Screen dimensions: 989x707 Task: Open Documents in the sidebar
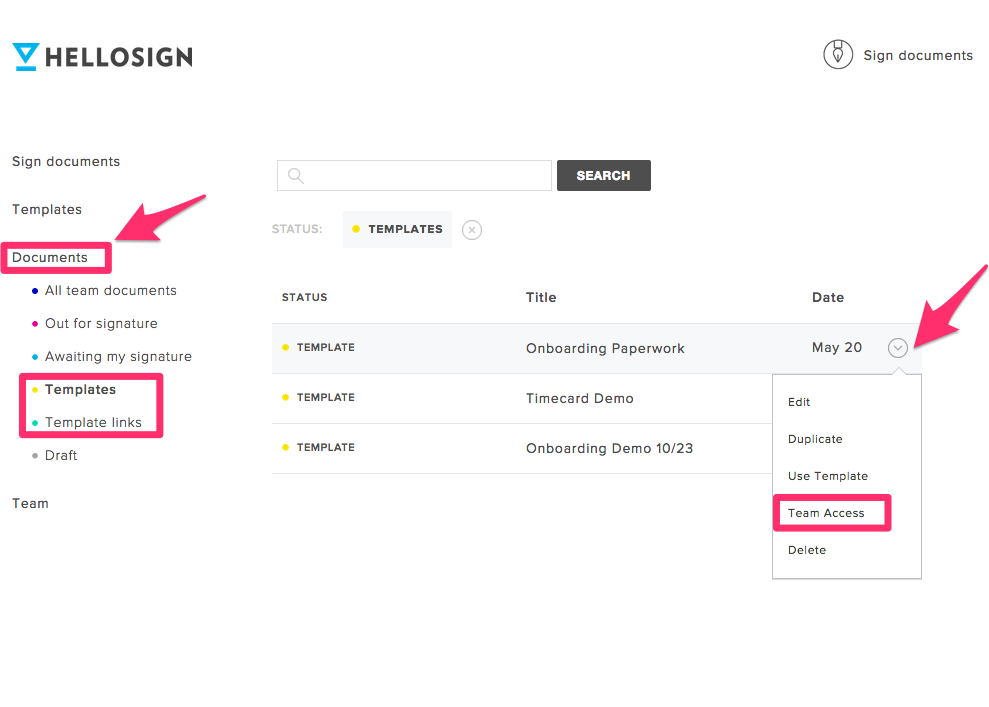[50, 257]
